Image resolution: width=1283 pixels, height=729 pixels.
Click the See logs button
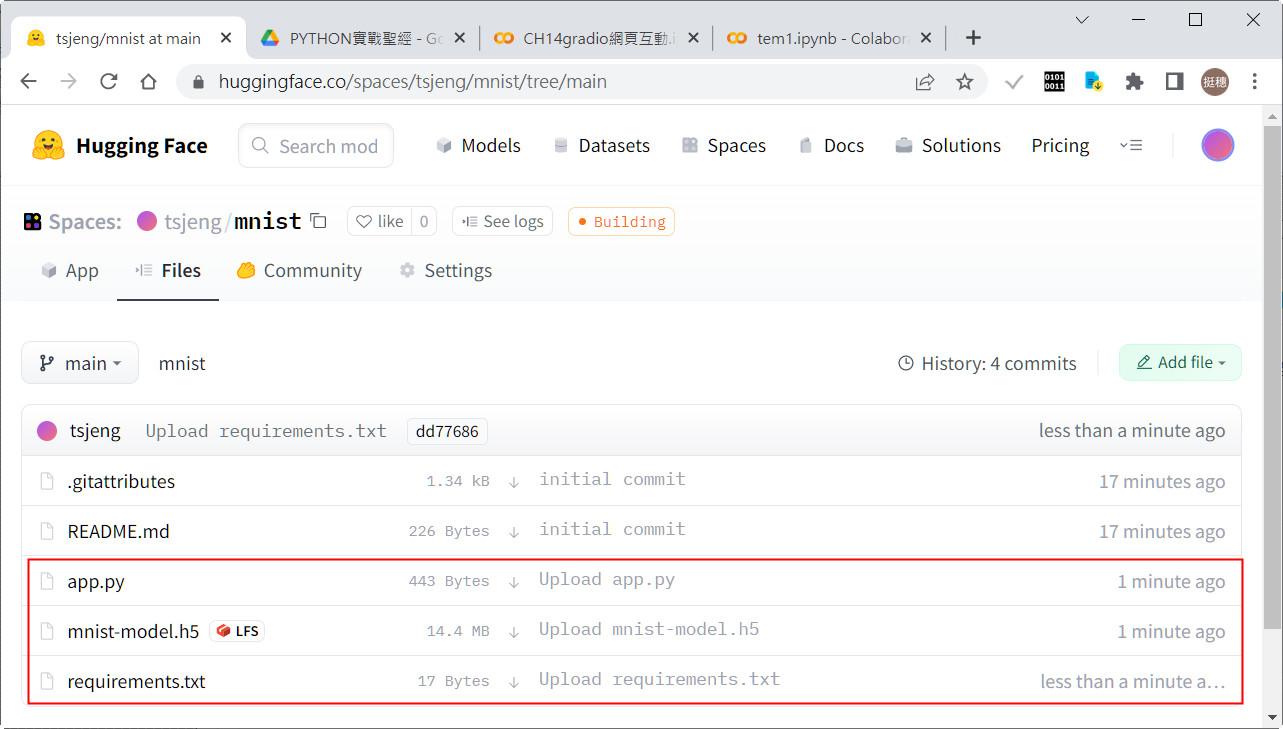tap(503, 221)
